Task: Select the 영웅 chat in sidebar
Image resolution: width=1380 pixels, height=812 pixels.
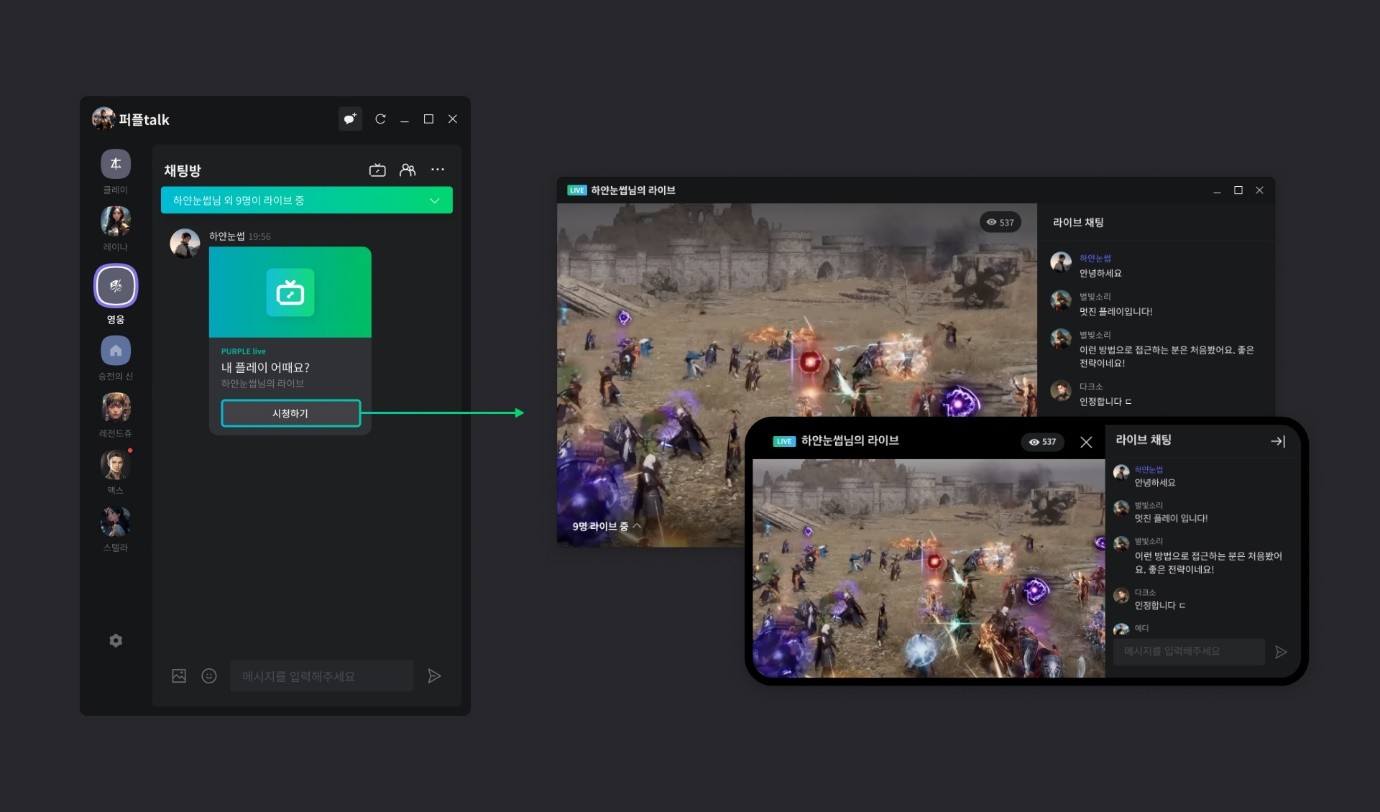Action: [116, 287]
